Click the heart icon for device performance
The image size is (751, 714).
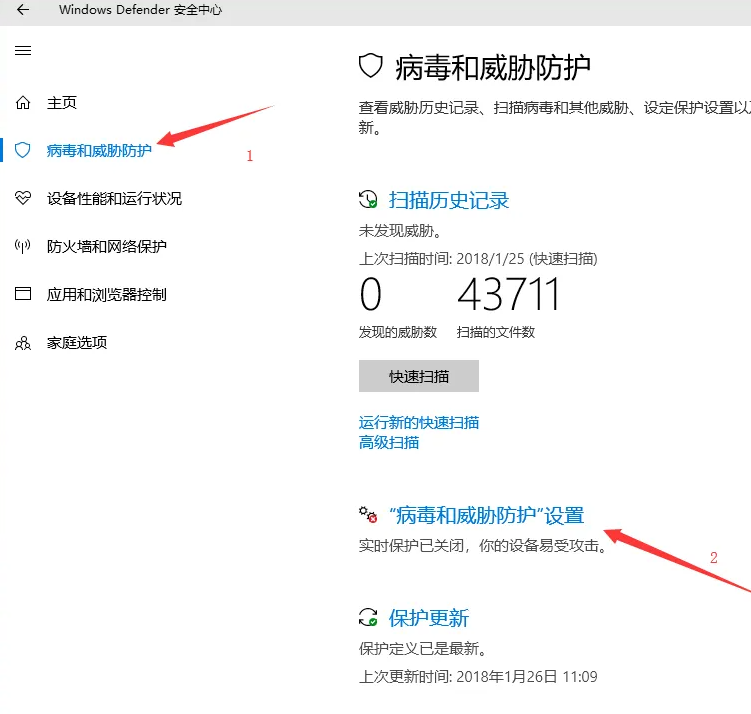[23, 198]
